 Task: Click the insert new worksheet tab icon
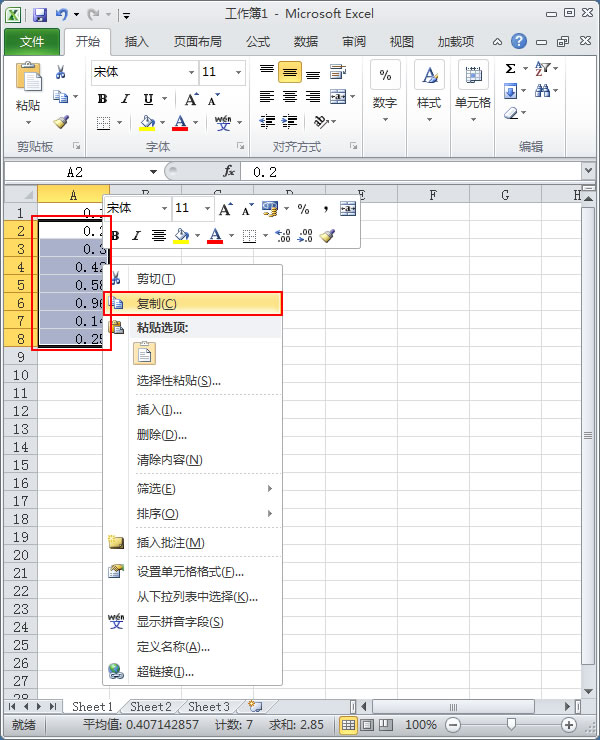click(x=255, y=706)
